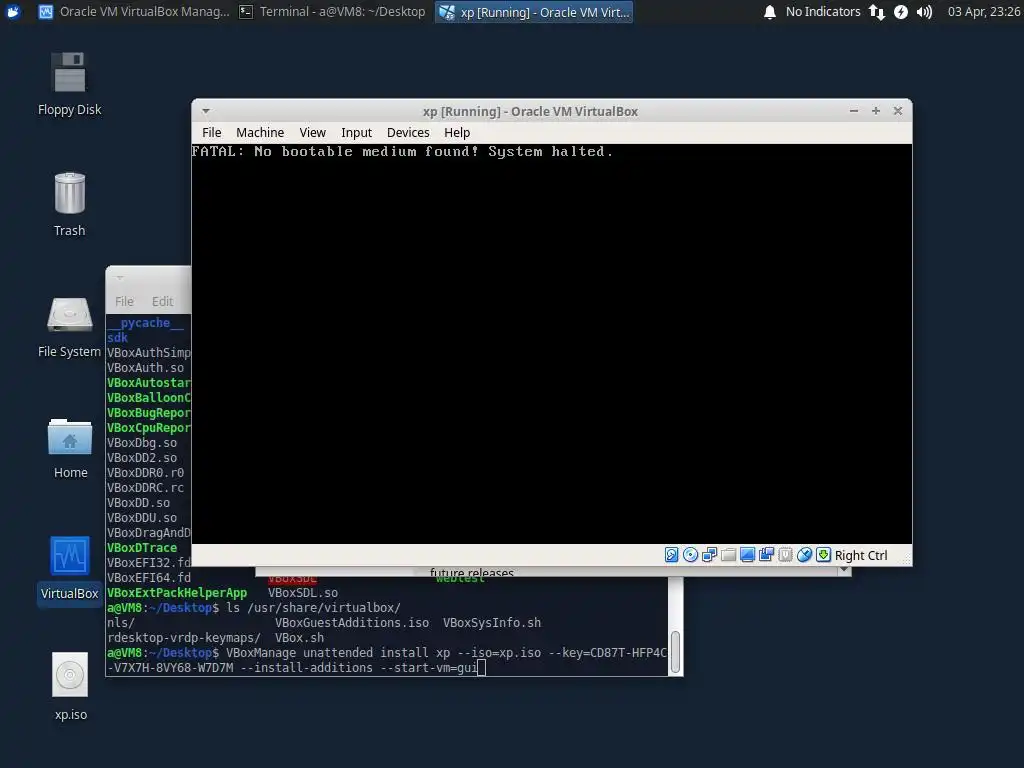Screen dimensions: 1024x768
Task: Click rdesktop-vrdp-keymaps/ in terminal output
Action: 184,638
